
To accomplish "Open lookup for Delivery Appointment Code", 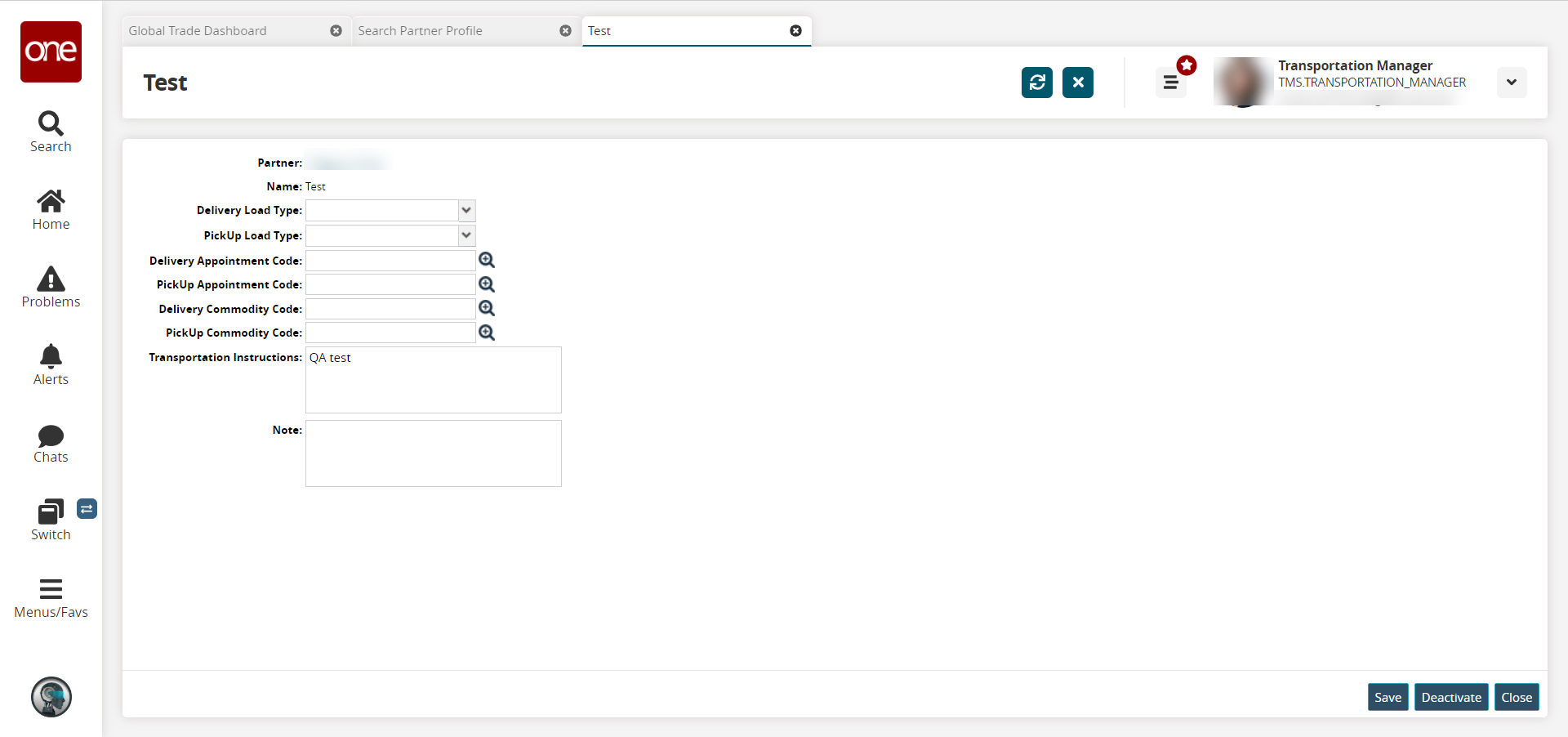I will [x=487, y=260].
